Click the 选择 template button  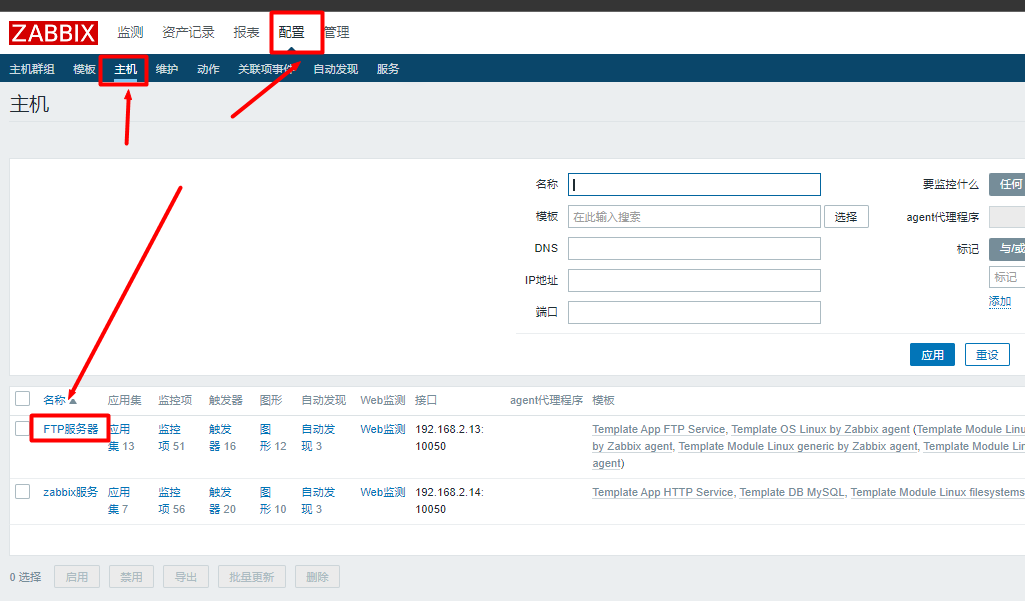coord(846,216)
